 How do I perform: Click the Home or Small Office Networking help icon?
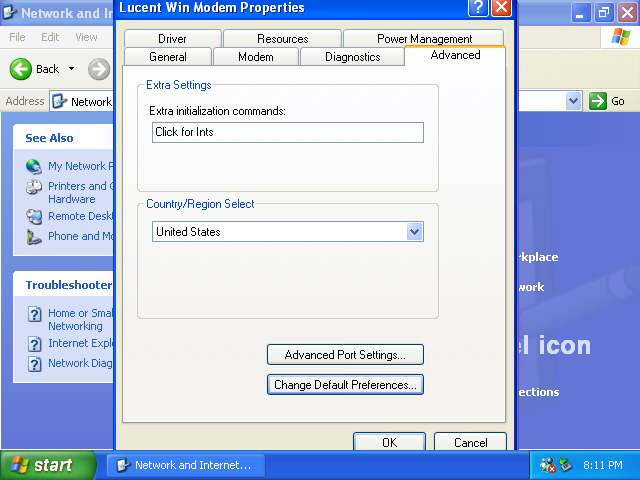click(34, 314)
